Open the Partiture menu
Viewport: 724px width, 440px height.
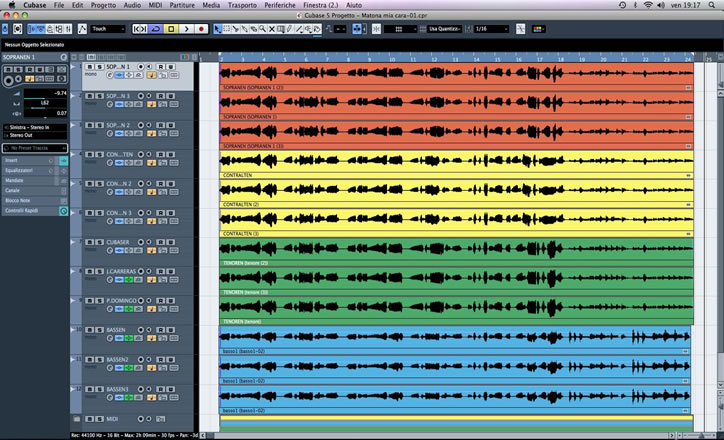pyautogui.click(x=182, y=5)
